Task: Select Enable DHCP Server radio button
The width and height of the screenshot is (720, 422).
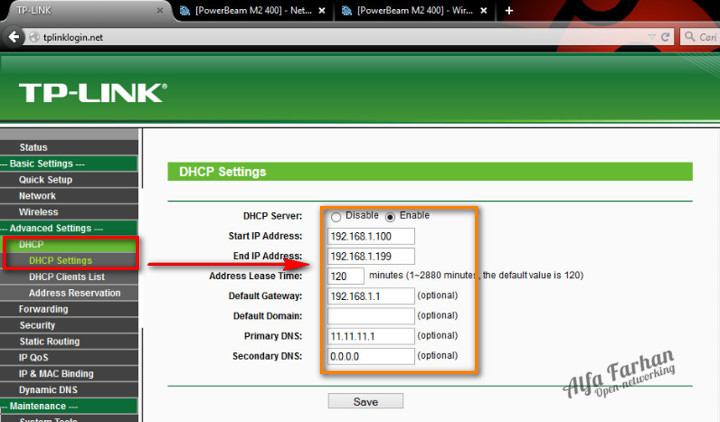Action: 390,217
